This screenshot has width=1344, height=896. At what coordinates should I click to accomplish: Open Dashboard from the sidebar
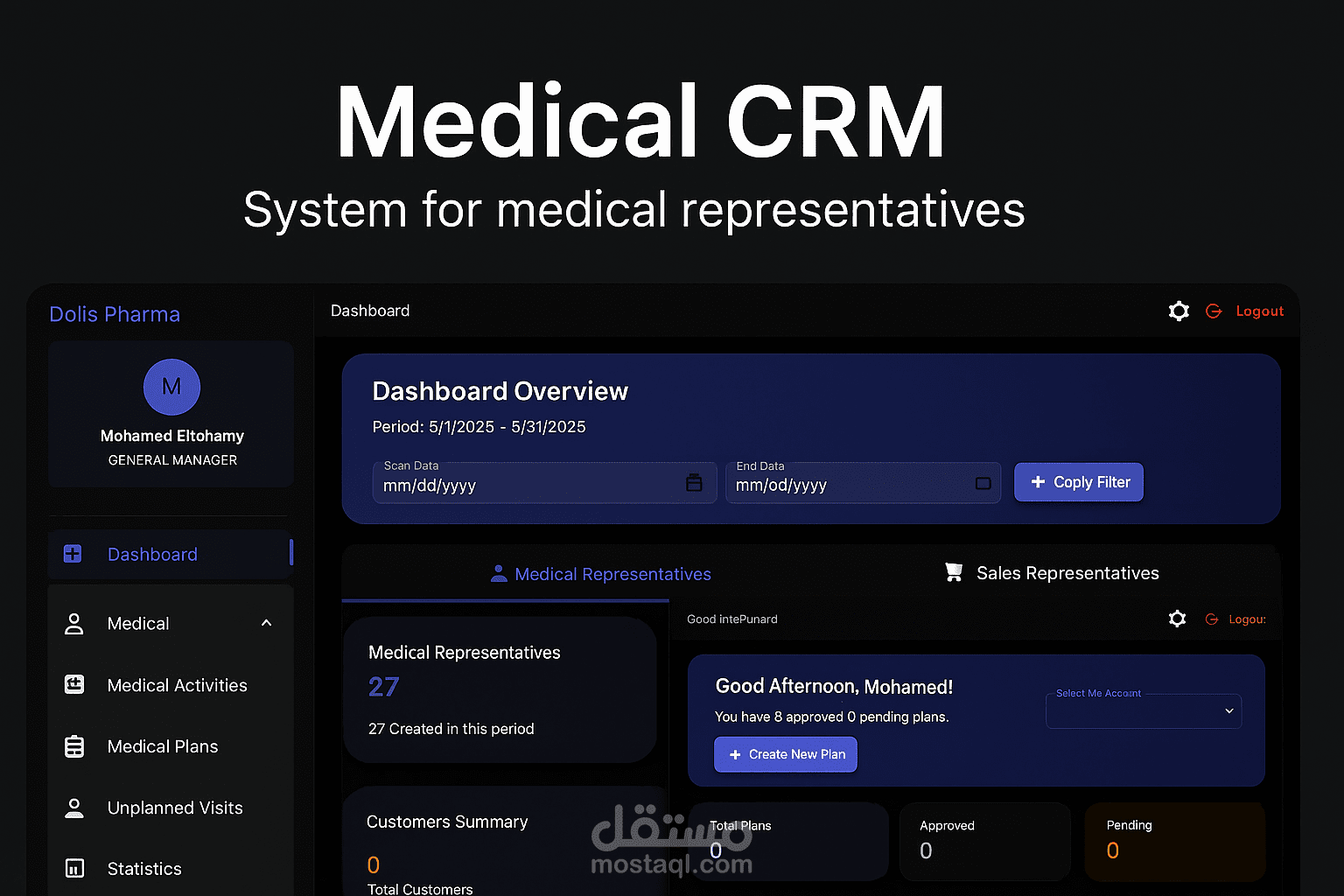(x=171, y=554)
